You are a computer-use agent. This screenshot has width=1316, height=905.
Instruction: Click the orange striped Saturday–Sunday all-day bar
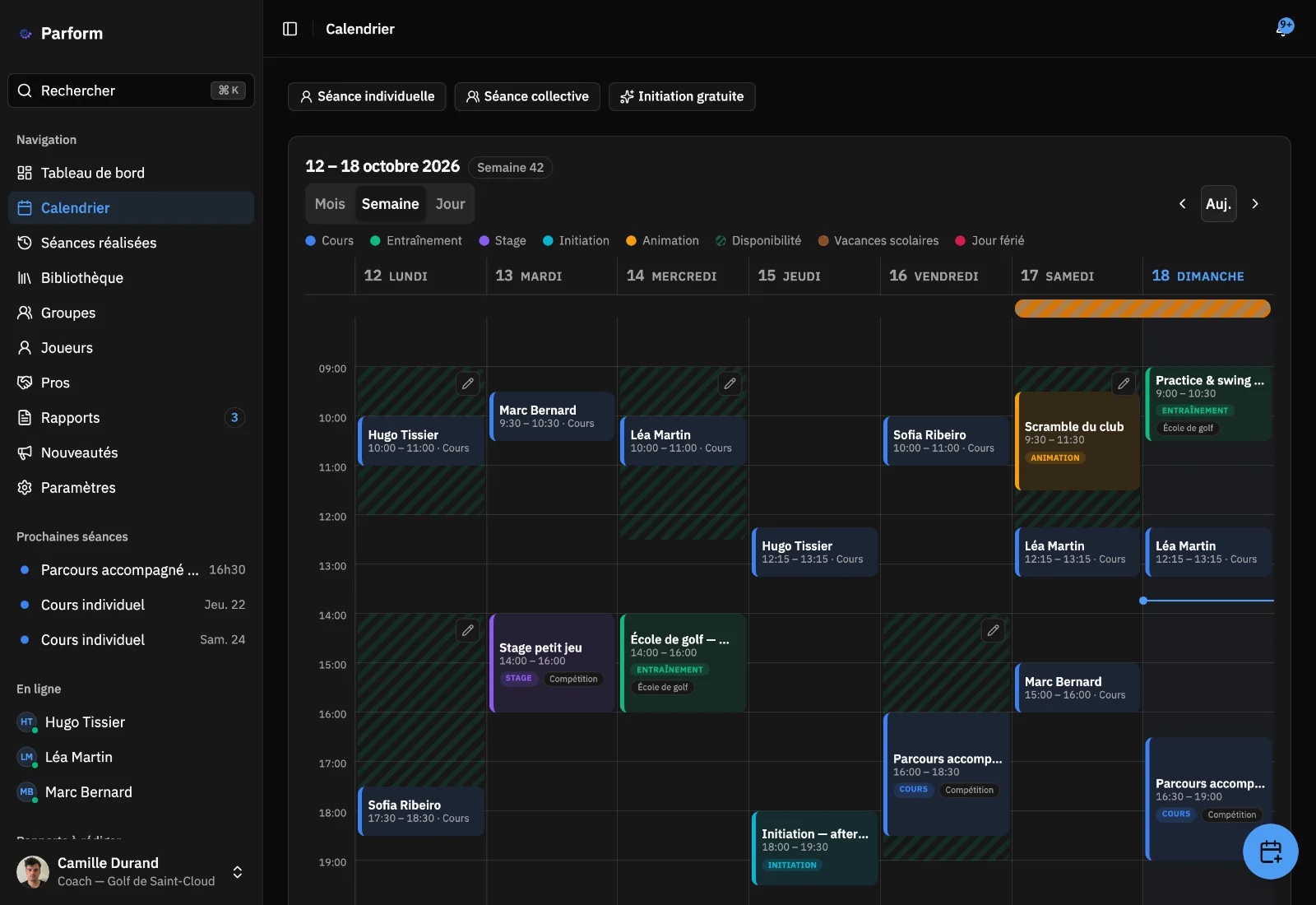tap(1142, 309)
